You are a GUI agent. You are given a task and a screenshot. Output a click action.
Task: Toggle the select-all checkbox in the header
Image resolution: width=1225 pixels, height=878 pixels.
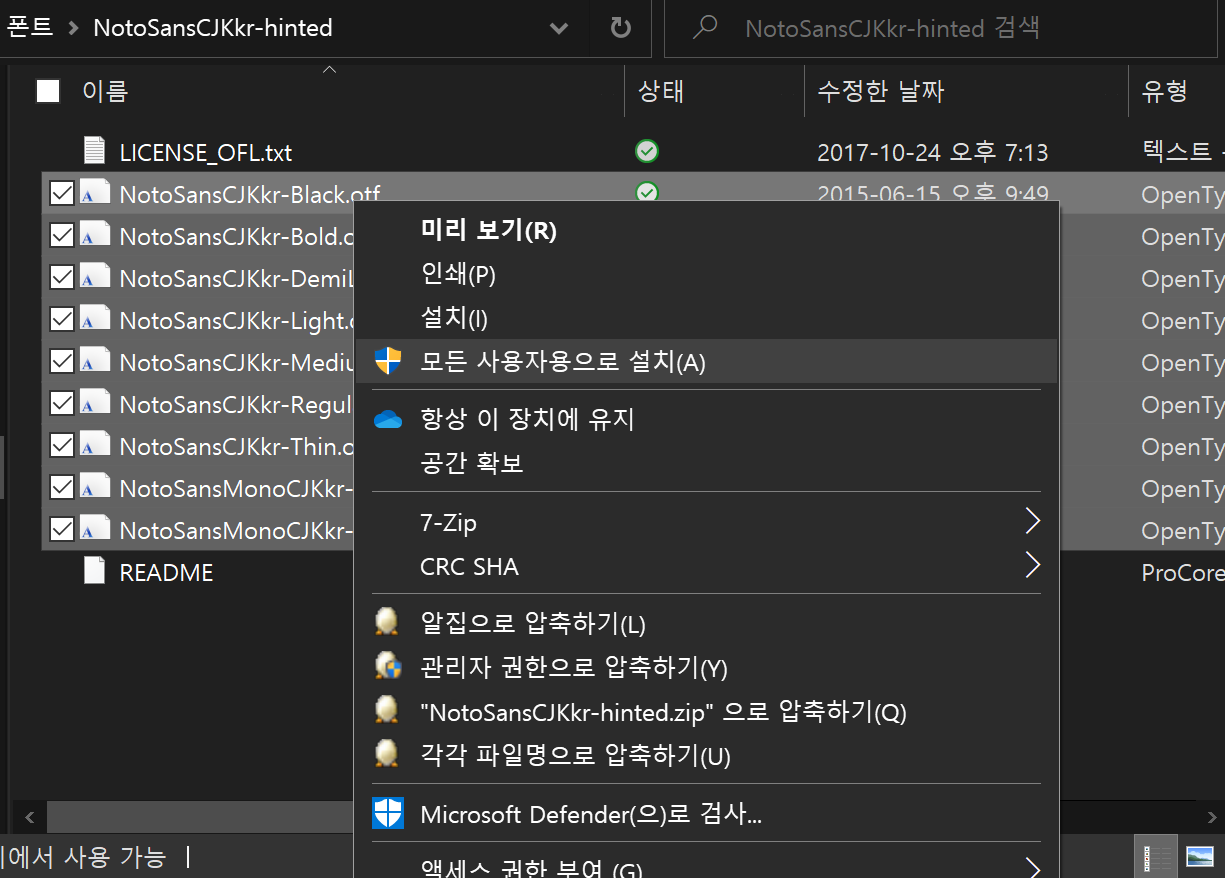point(47,91)
